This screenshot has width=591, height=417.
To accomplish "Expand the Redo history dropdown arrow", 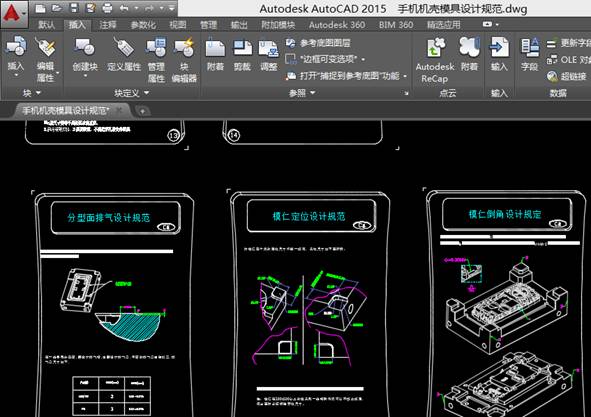I will coord(162,8).
